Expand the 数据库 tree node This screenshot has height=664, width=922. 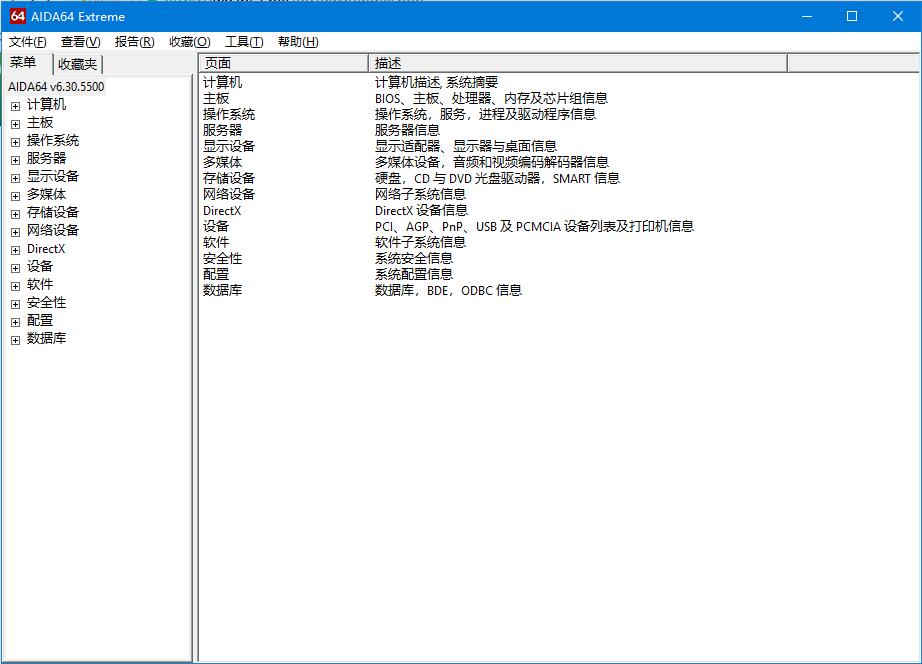point(15,340)
